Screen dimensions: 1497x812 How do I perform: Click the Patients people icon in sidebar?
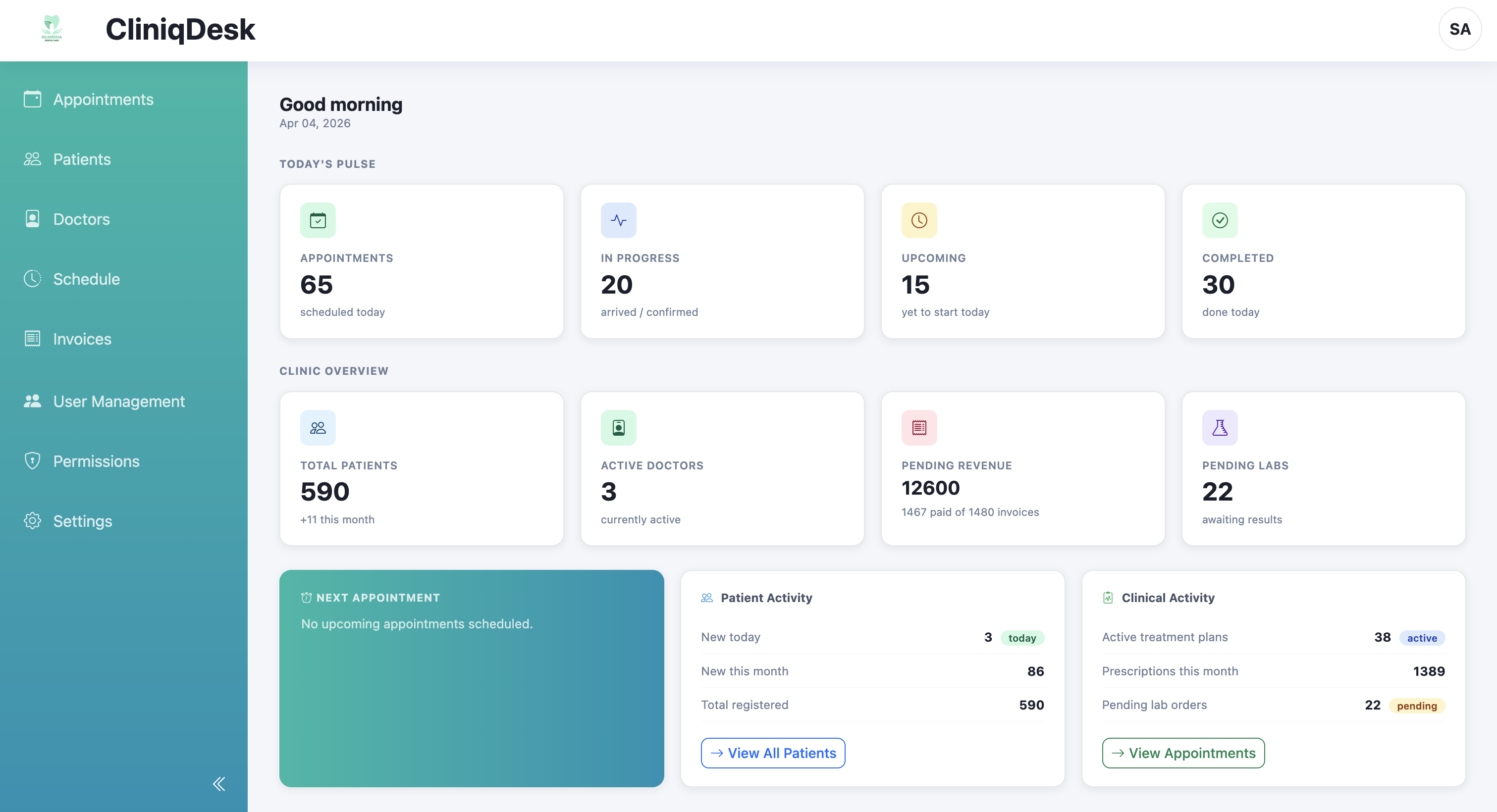tap(33, 159)
